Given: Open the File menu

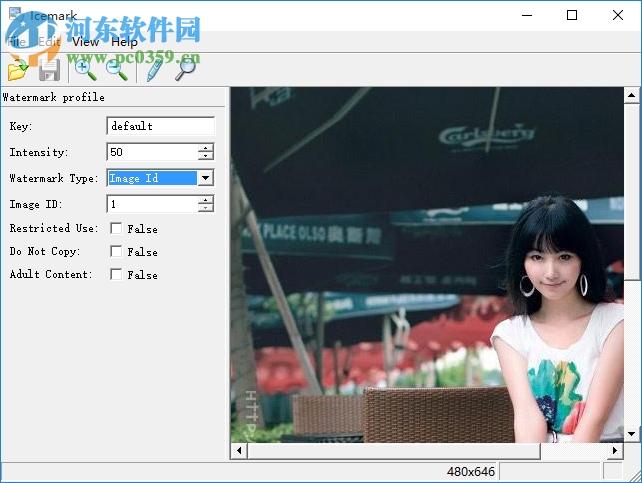Looking at the screenshot, I should [16, 42].
